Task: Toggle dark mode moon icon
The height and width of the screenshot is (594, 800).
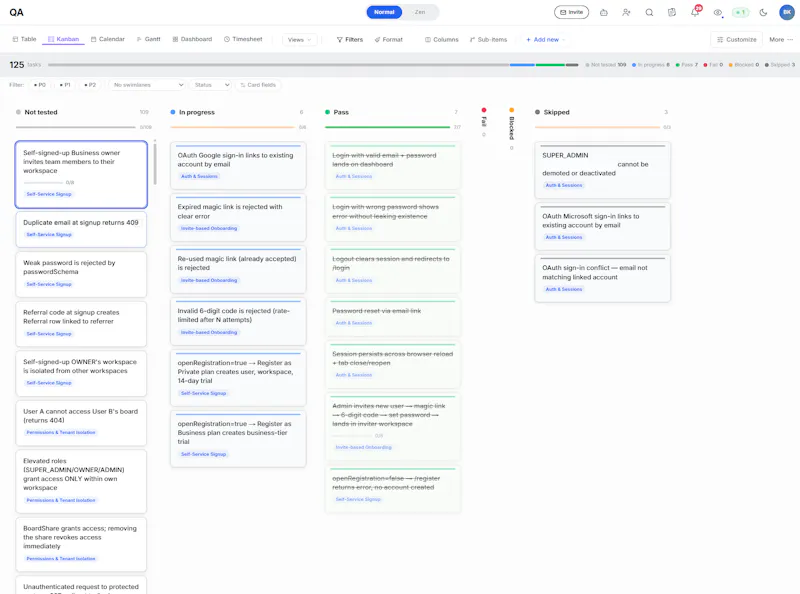Action: pyautogui.click(x=763, y=12)
